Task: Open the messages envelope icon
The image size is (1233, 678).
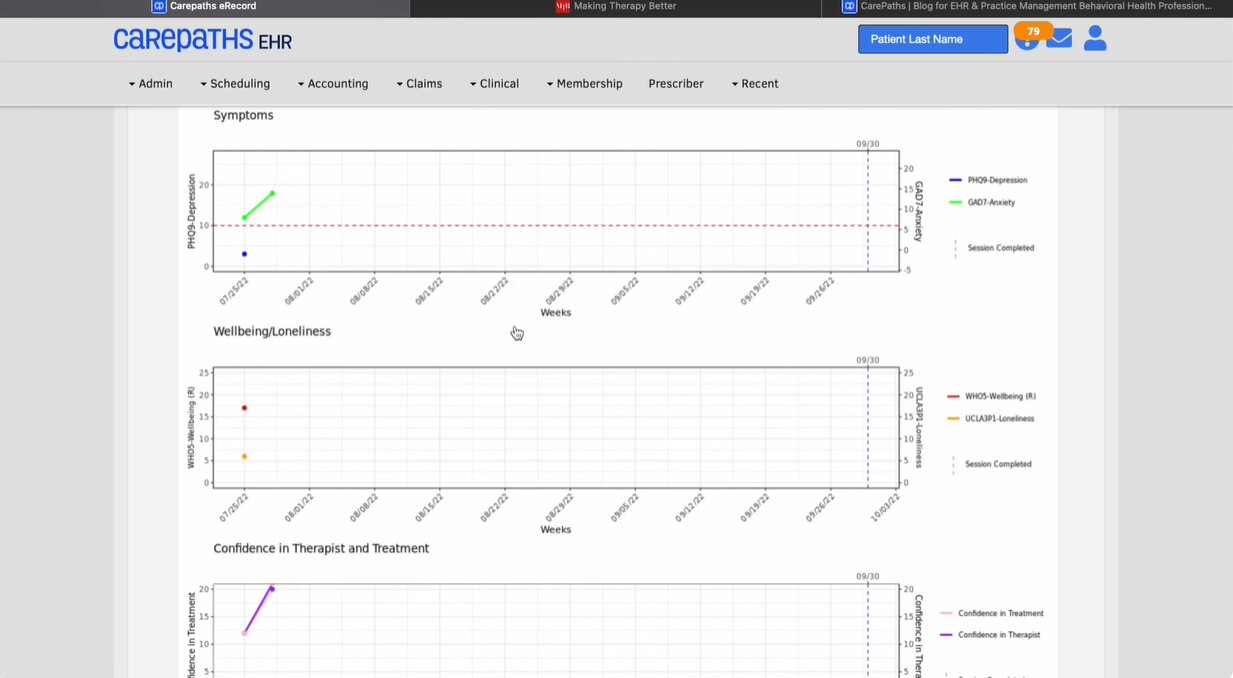Action: (x=1059, y=40)
